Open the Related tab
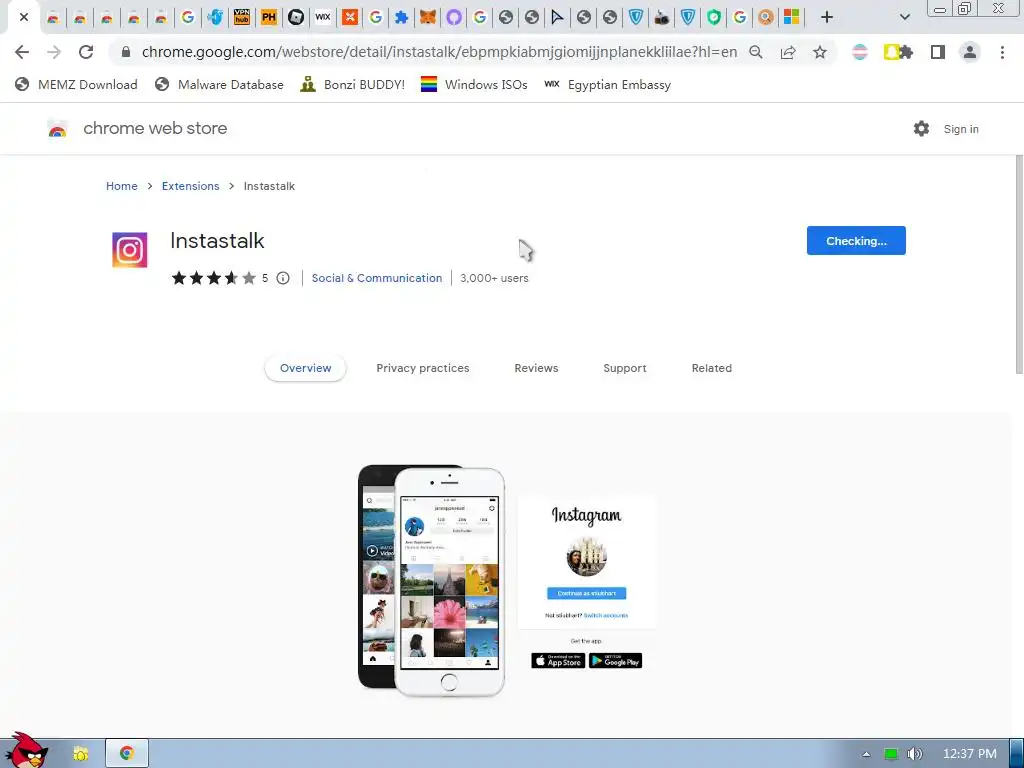The height and width of the screenshot is (768, 1024). point(711,368)
